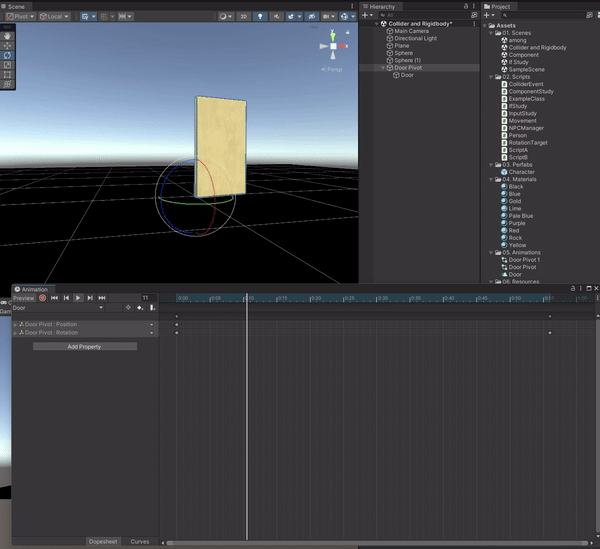Expand Door Pivot : Rotation property
Screen dimensions: 600x549
(15, 333)
